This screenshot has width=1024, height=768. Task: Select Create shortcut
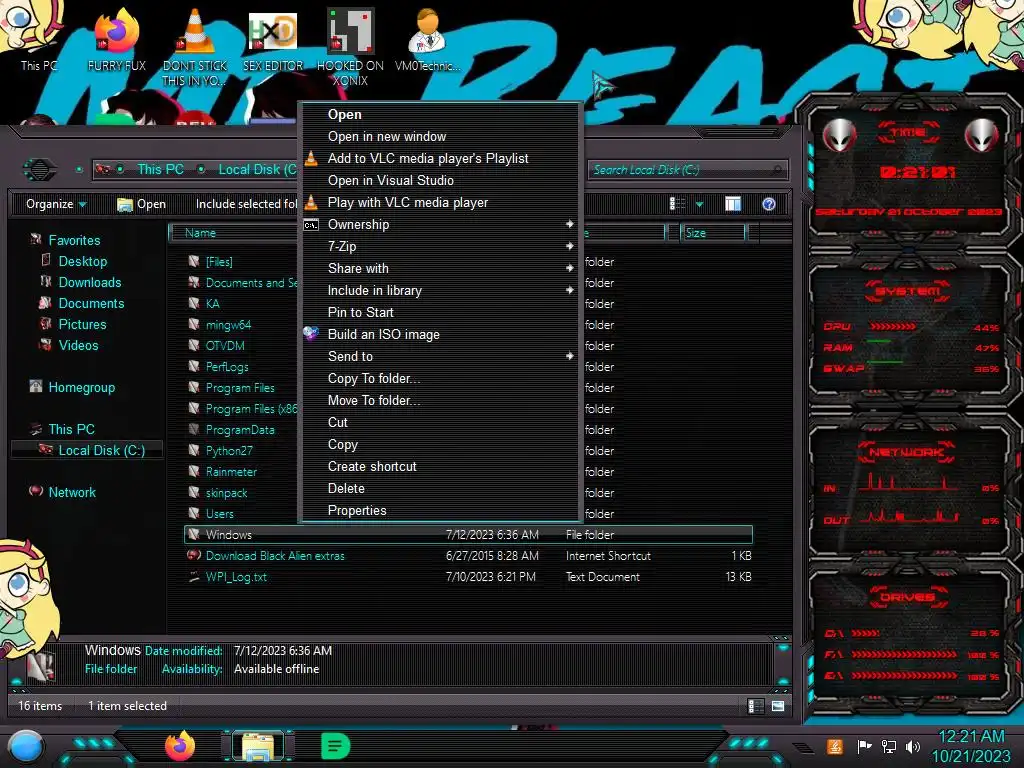pos(440,466)
